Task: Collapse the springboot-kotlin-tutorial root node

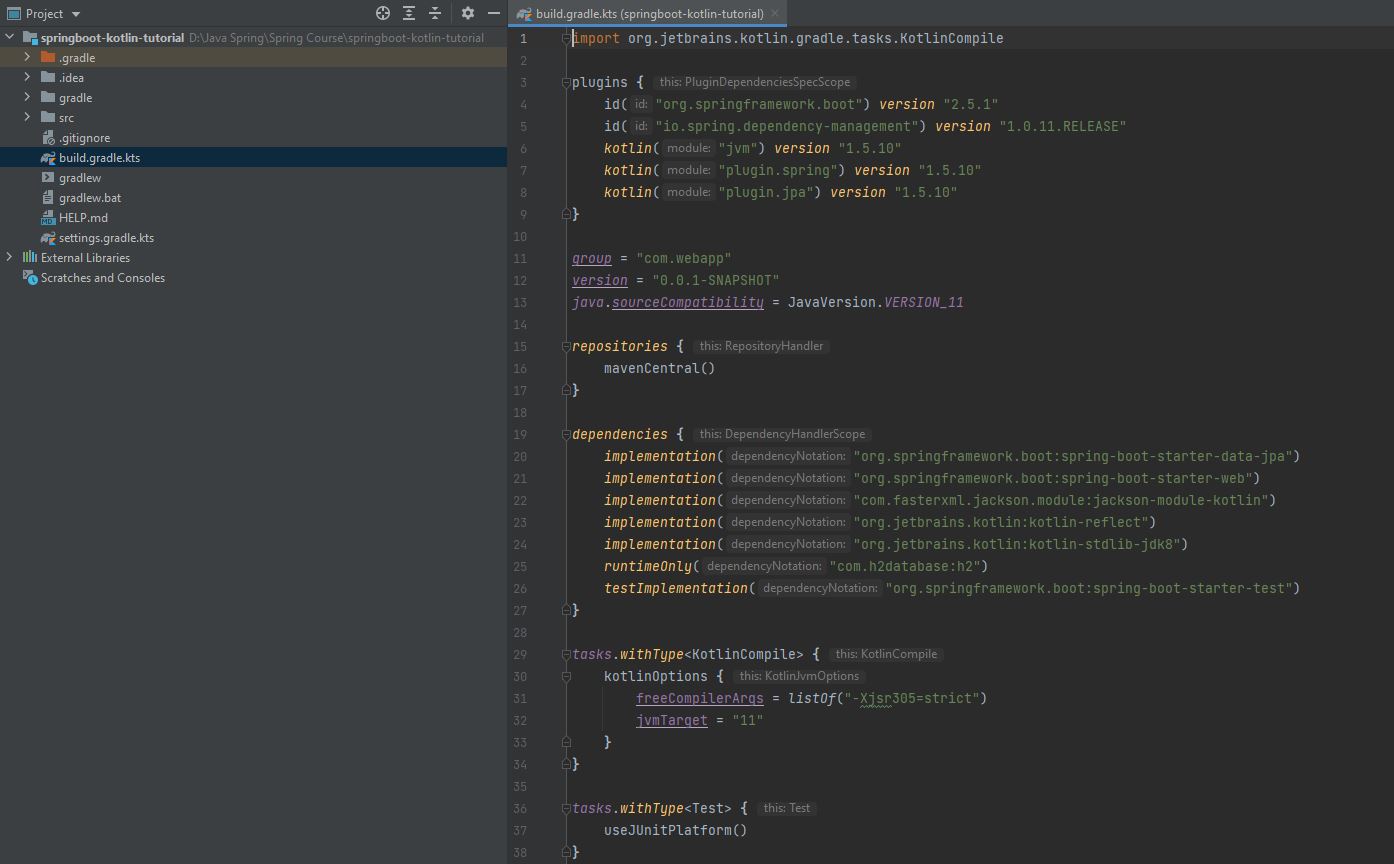Action: [x=10, y=38]
